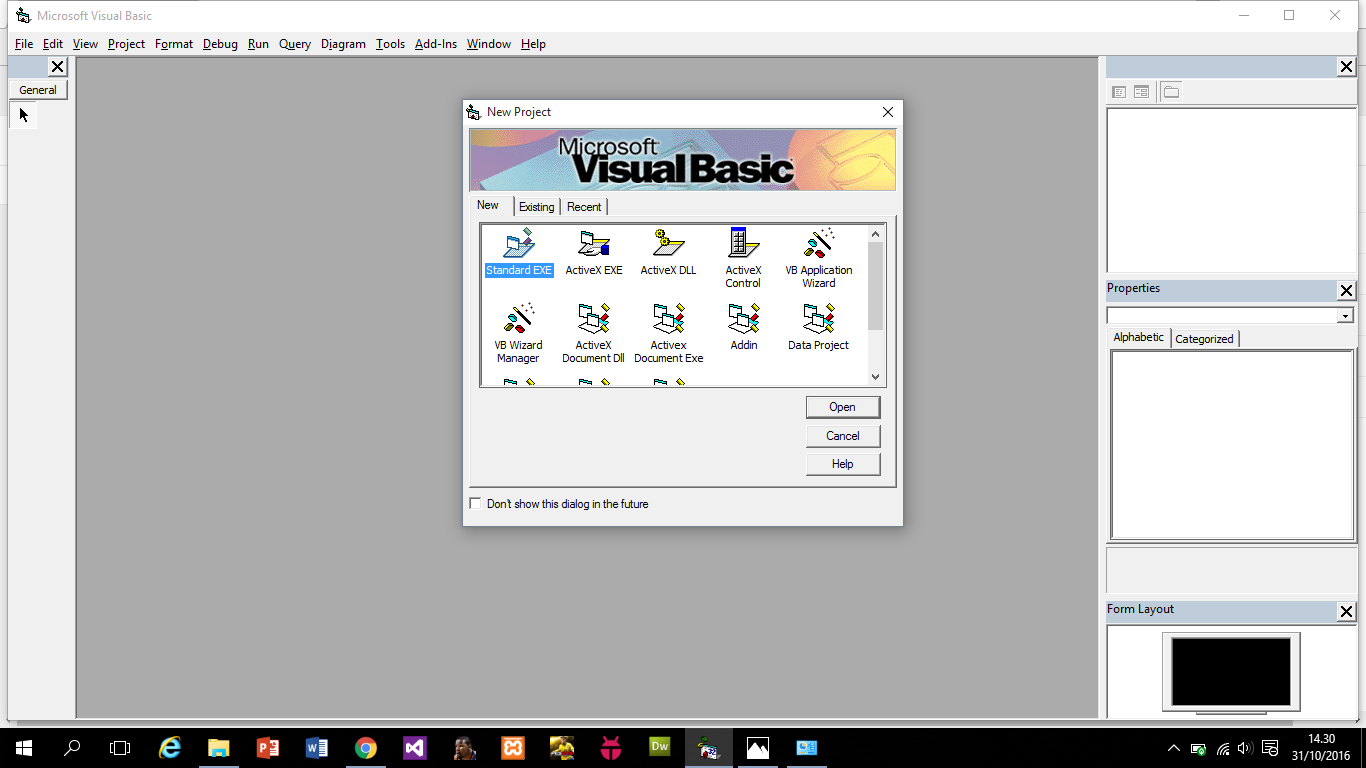Open Task View on the taskbar
This screenshot has width=1366, height=768.
120,747
